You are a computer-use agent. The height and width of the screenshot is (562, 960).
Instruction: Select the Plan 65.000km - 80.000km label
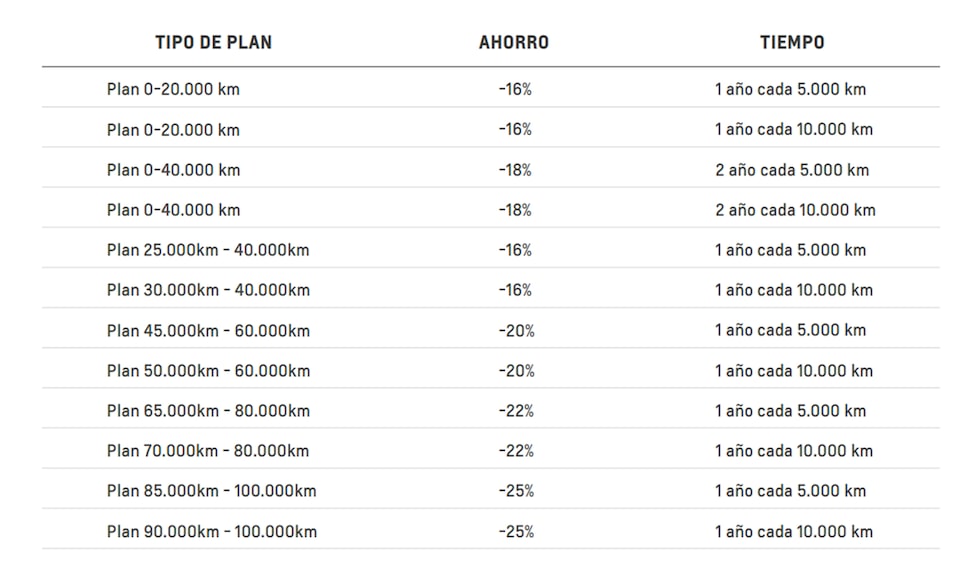point(208,411)
